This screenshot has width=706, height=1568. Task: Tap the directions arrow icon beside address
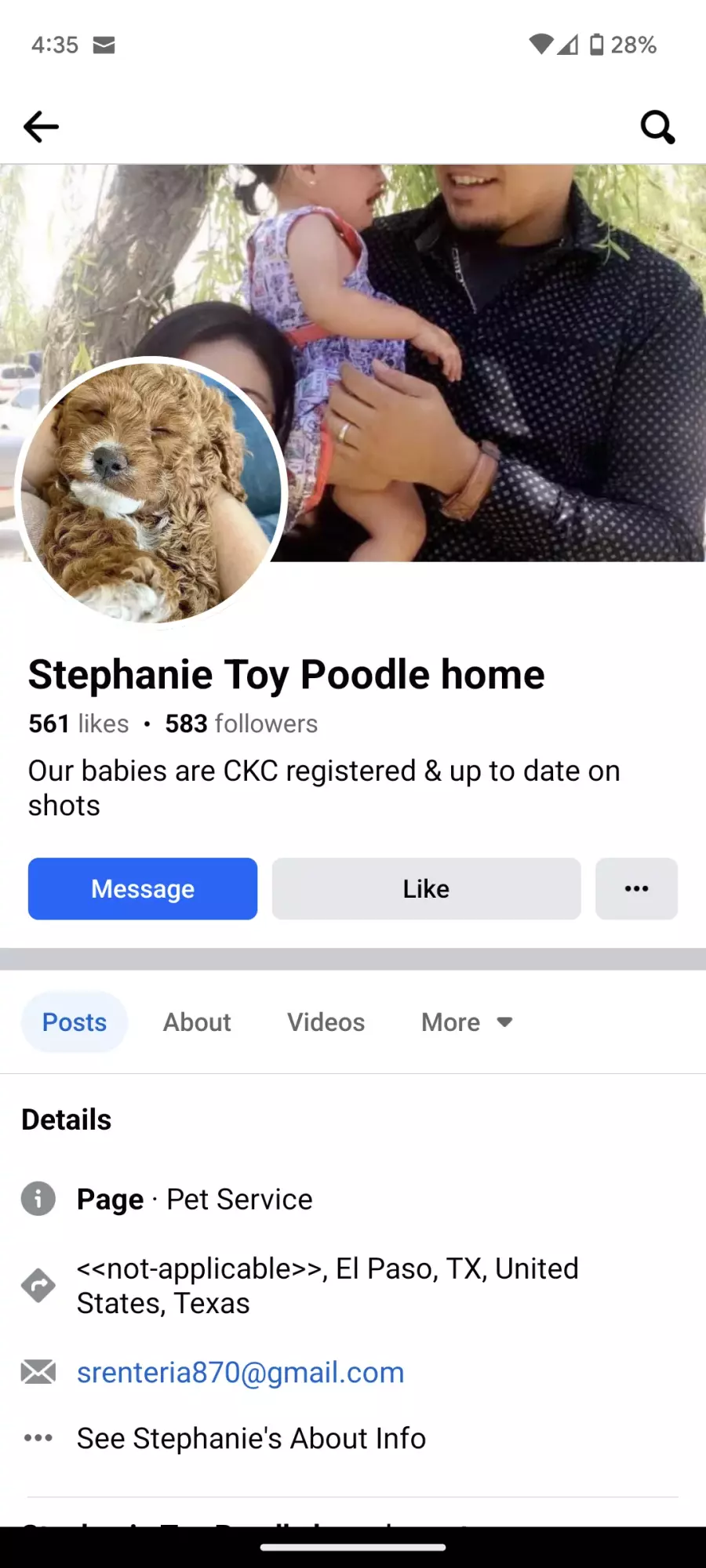[x=38, y=1286]
